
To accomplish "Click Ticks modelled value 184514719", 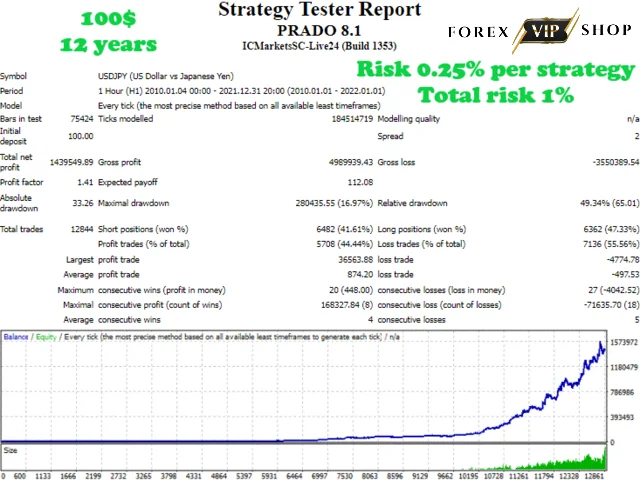I will point(352,119).
